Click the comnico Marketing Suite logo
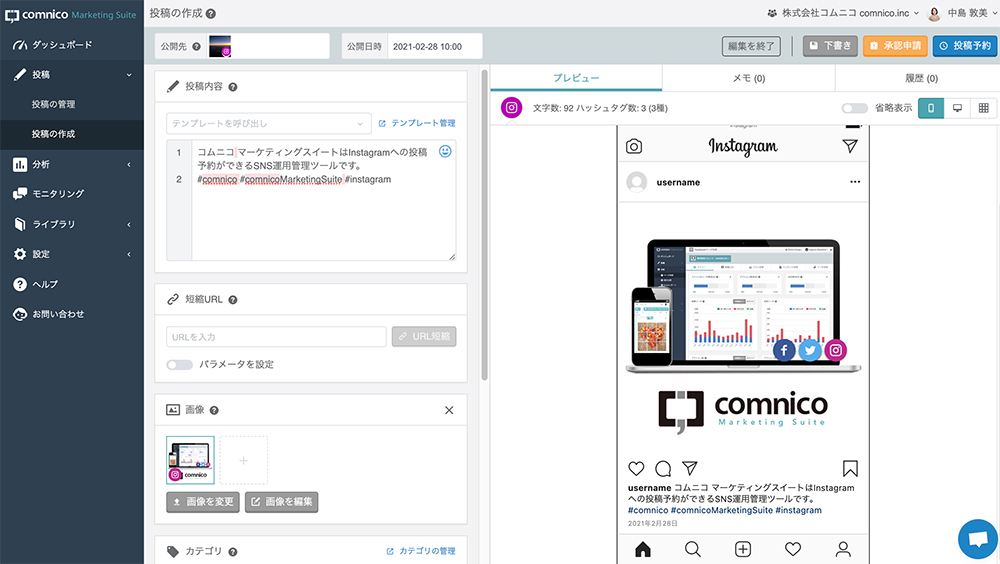The width and height of the screenshot is (1000, 564). coord(70,15)
